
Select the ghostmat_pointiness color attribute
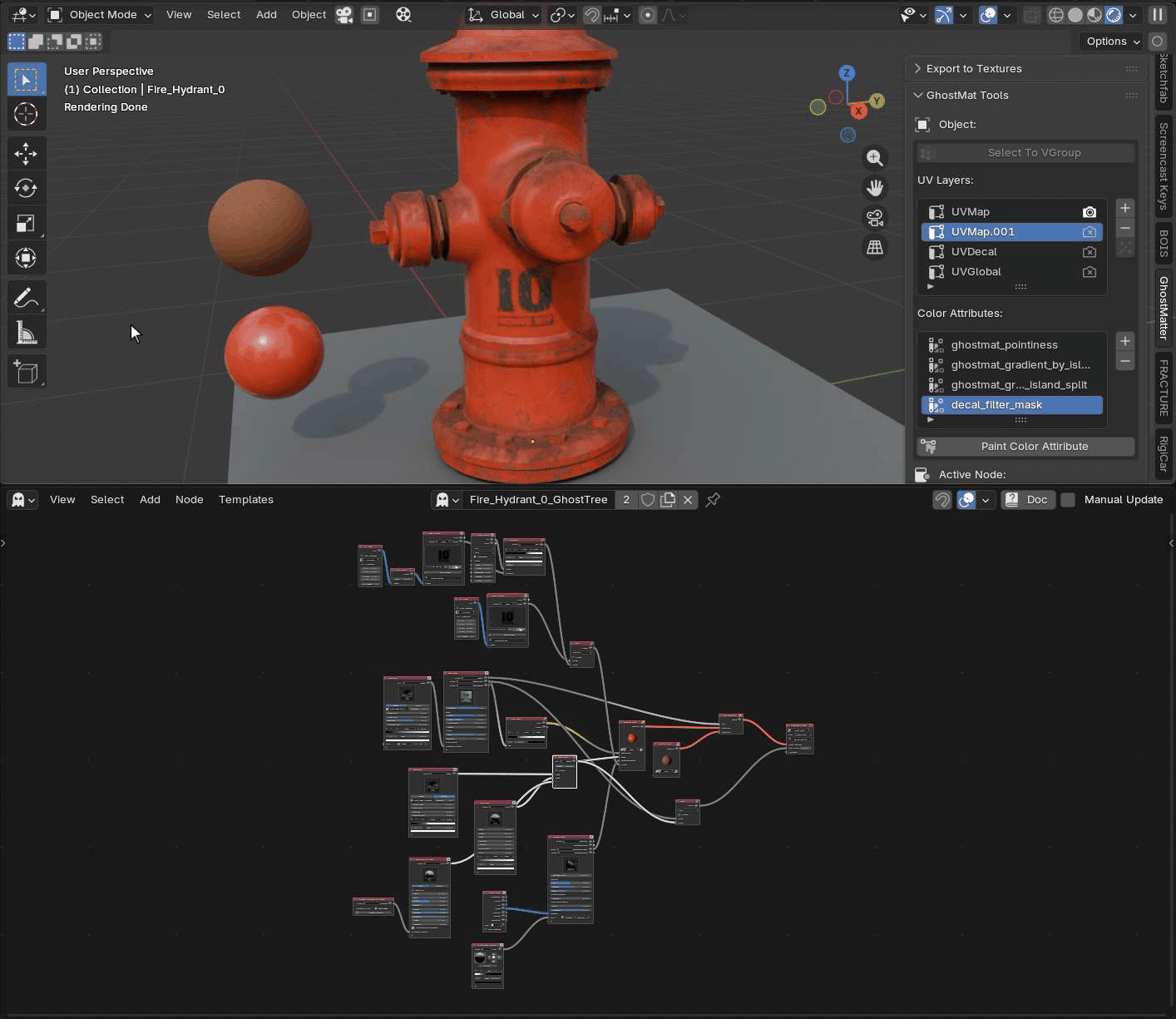1004,345
